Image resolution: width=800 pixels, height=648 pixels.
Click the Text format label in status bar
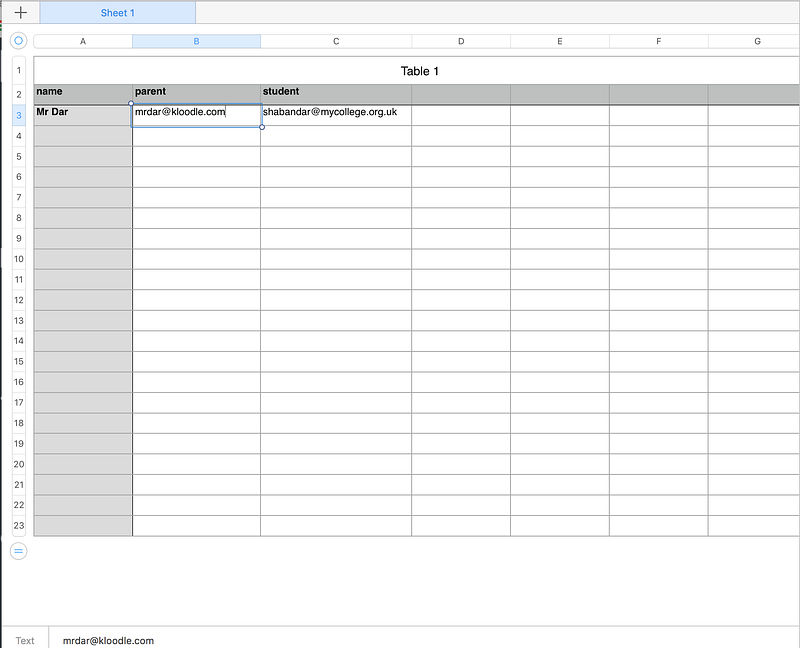point(24,640)
